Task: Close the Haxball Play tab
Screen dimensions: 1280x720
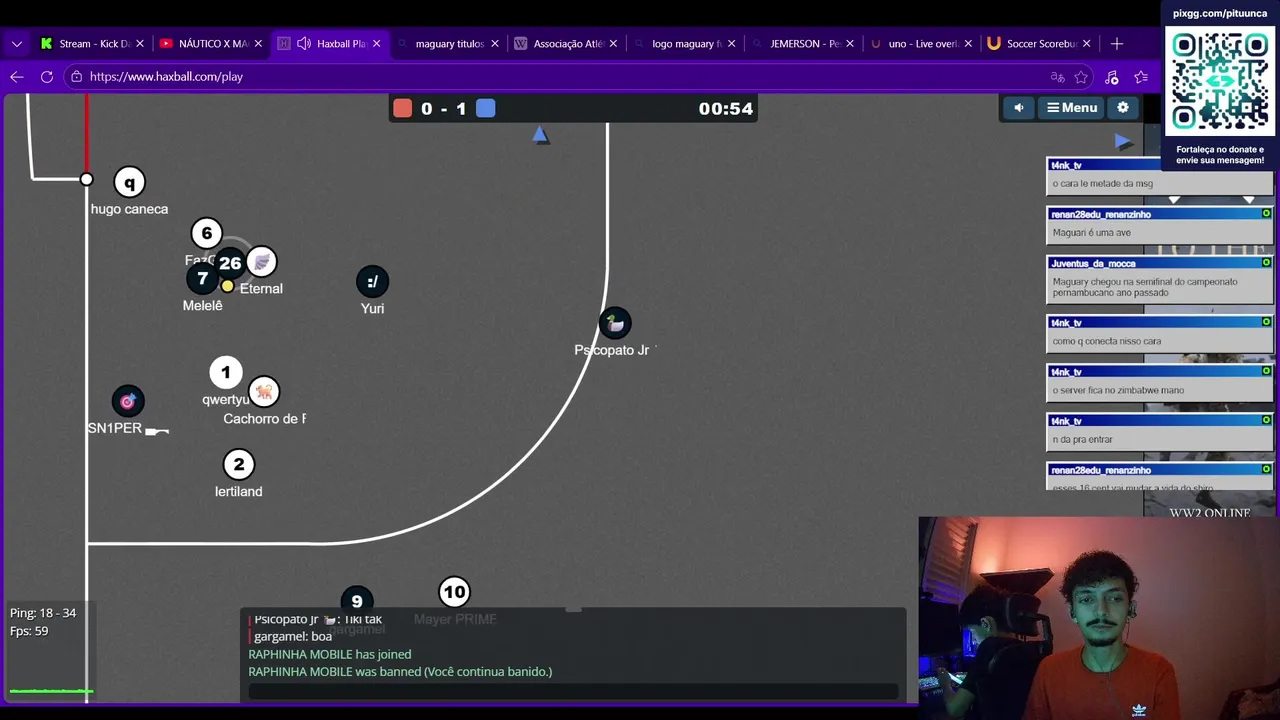Action: coord(377,44)
